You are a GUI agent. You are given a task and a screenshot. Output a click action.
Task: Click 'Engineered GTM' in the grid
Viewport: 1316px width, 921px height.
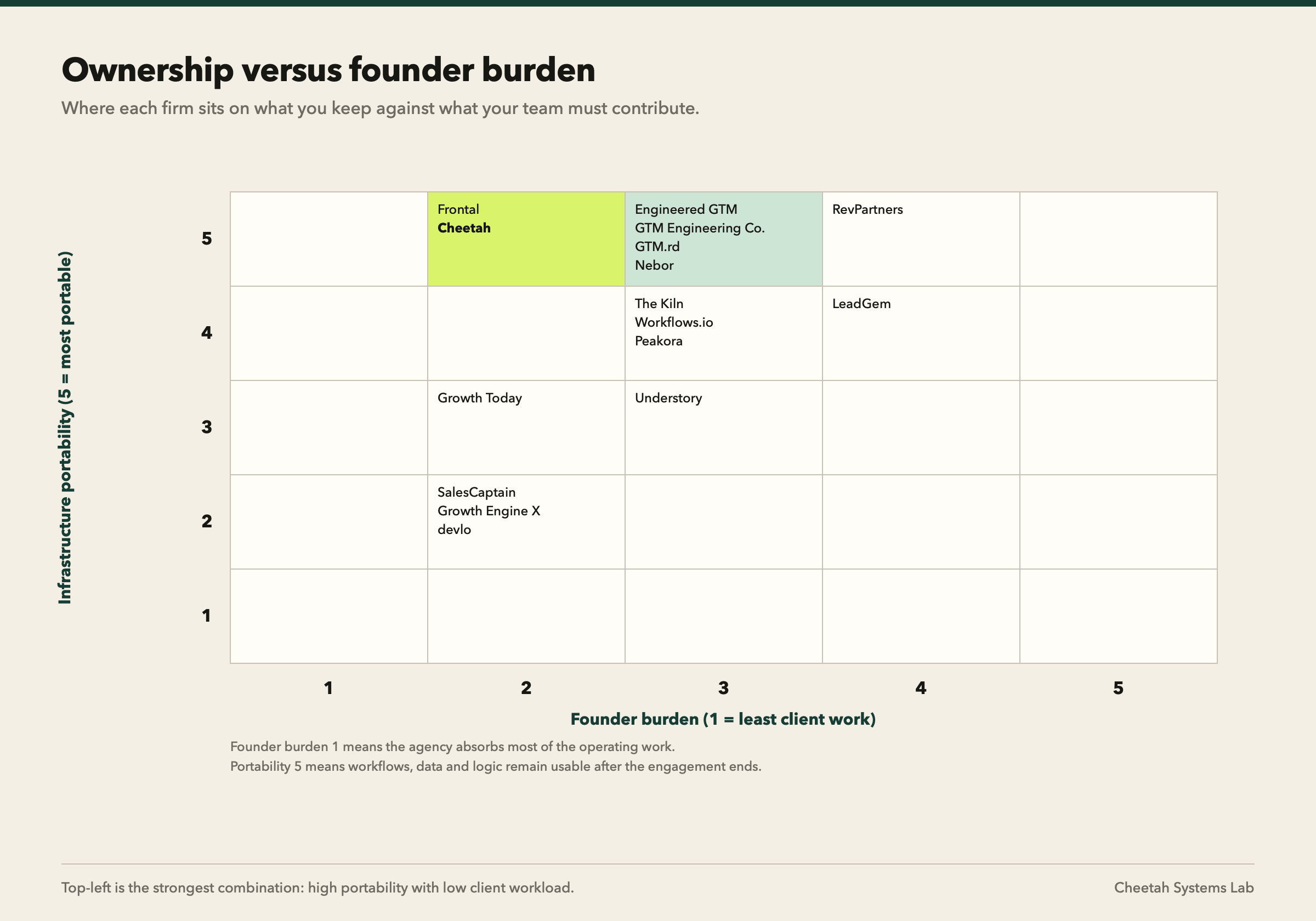685,210
